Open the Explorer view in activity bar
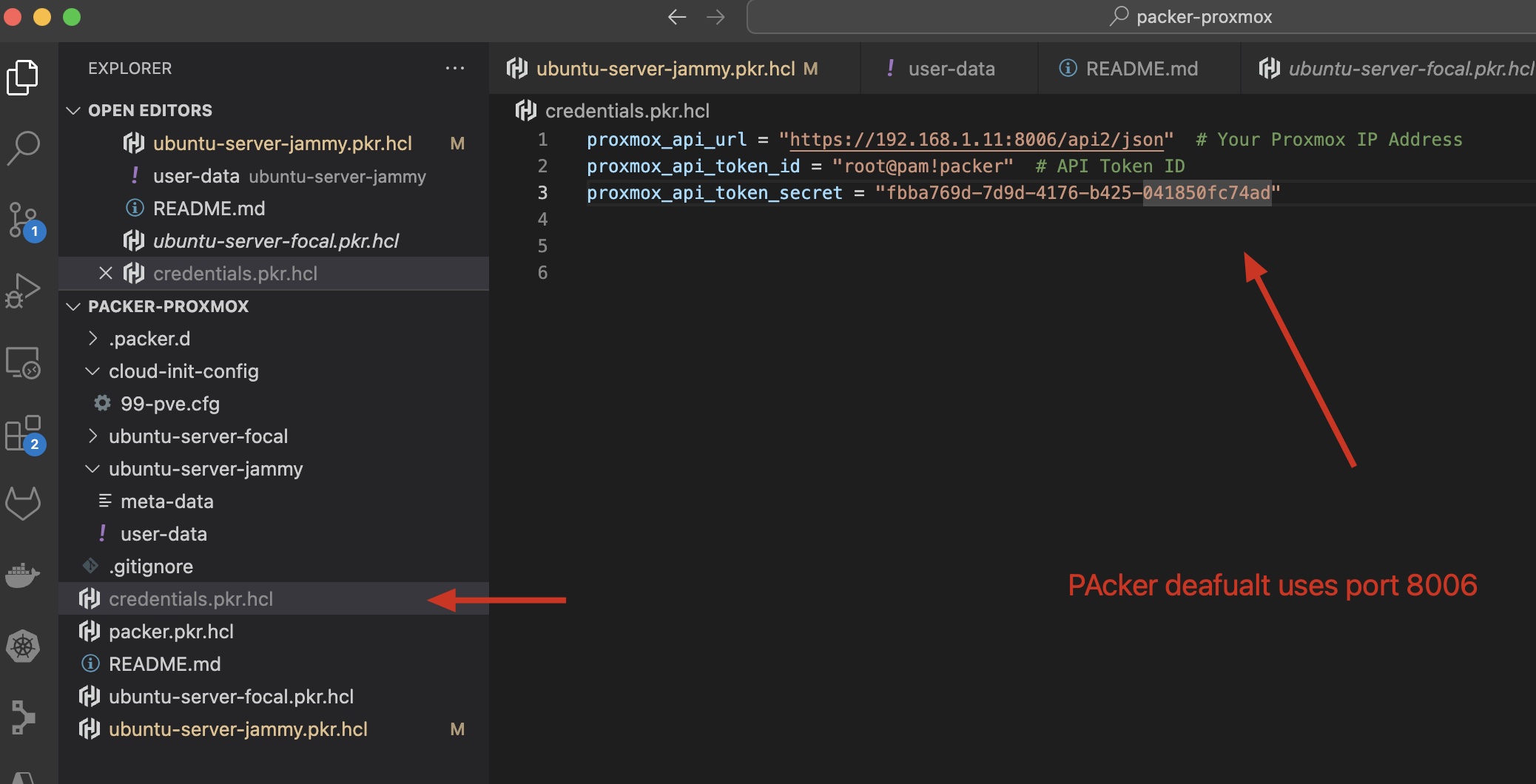The width and height of the screenshot is (1536, 784). (23, 78)
